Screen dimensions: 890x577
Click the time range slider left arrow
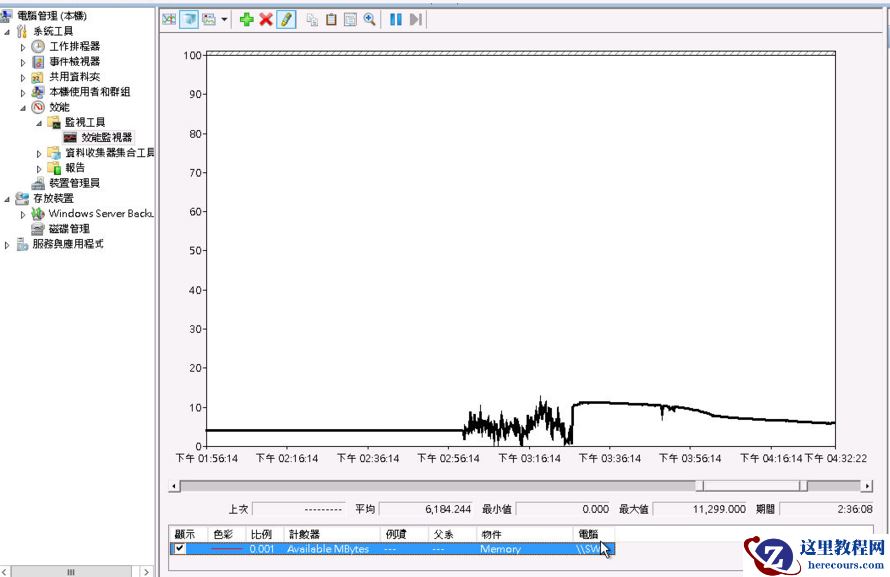[175, 486]
